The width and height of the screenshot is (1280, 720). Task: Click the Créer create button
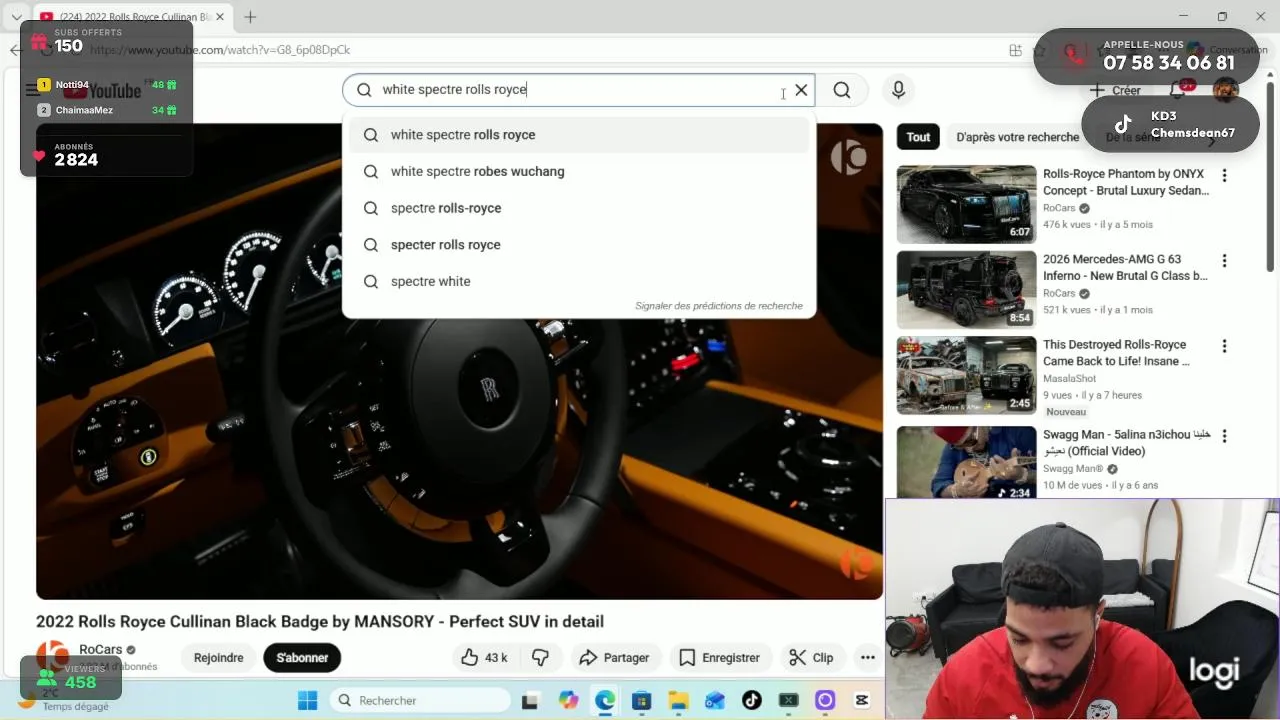[x=1116, y=90]
